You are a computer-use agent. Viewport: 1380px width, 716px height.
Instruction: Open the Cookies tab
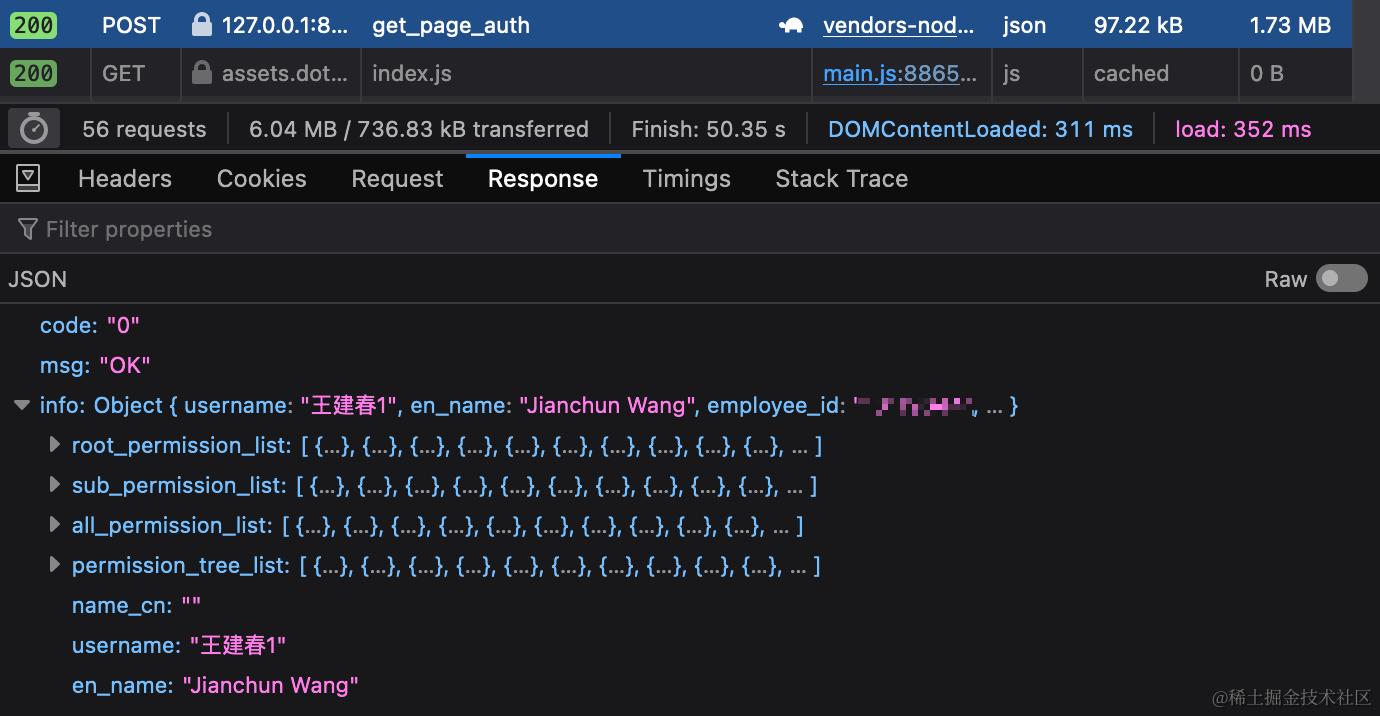pyautogui.click(x=261, y=178)
